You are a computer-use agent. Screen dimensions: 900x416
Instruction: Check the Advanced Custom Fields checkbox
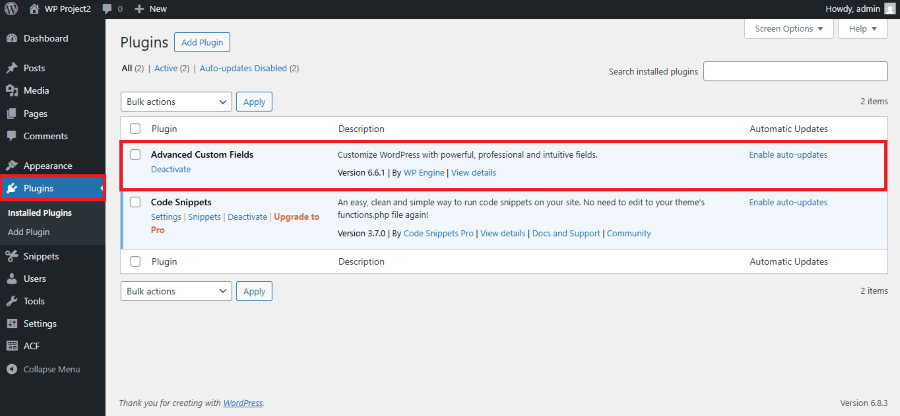(x=135, y=155)
